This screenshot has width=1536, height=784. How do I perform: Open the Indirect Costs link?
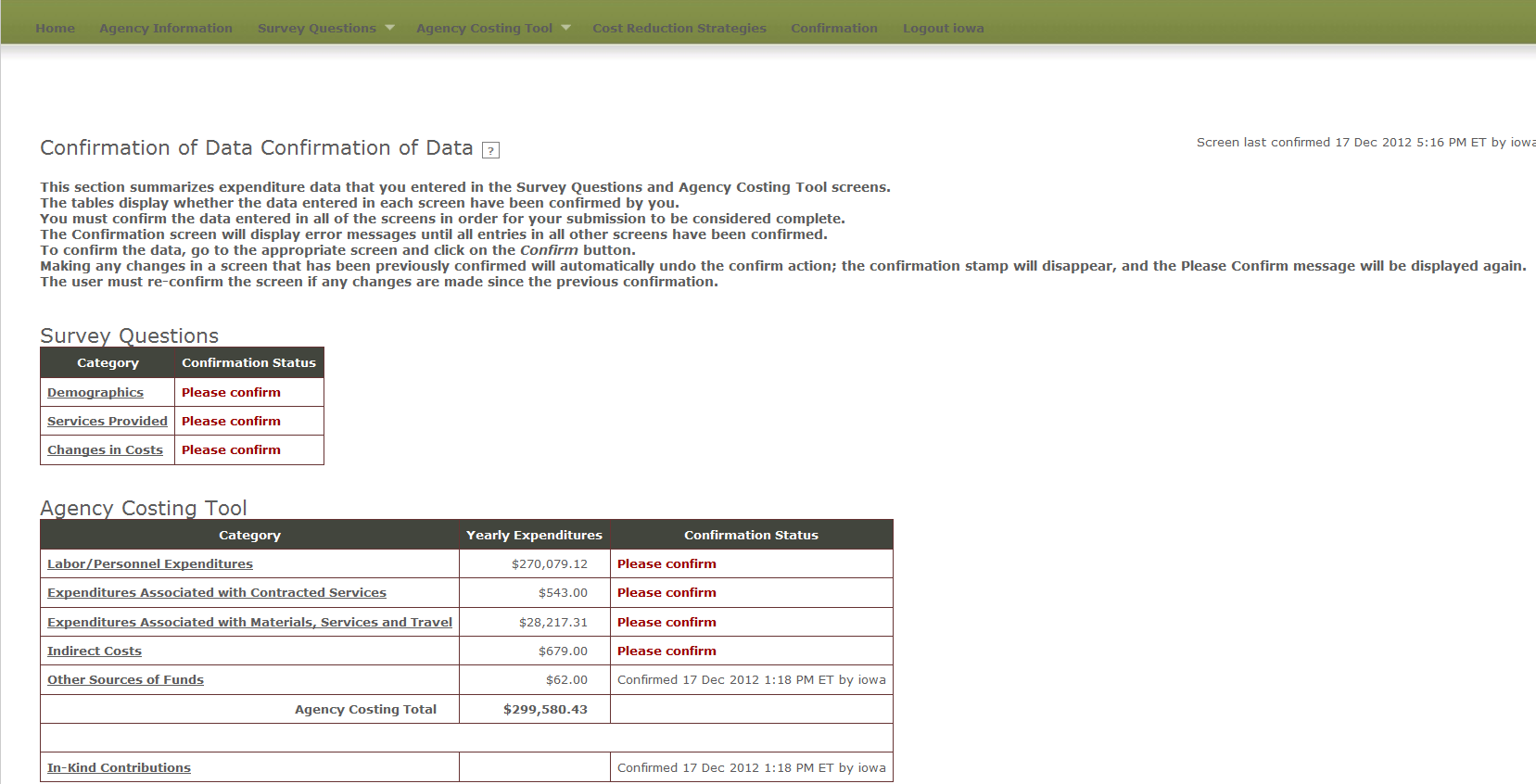[95, 651]
